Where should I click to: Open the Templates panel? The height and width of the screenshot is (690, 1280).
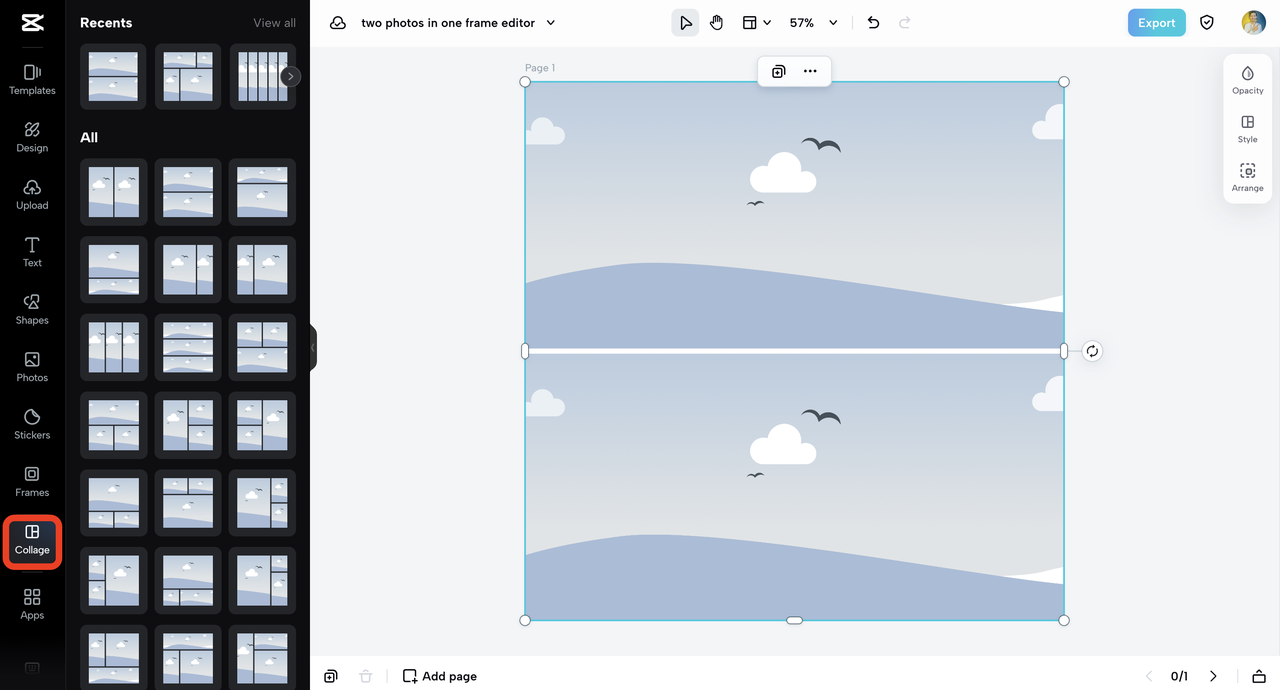pos(32,79)
